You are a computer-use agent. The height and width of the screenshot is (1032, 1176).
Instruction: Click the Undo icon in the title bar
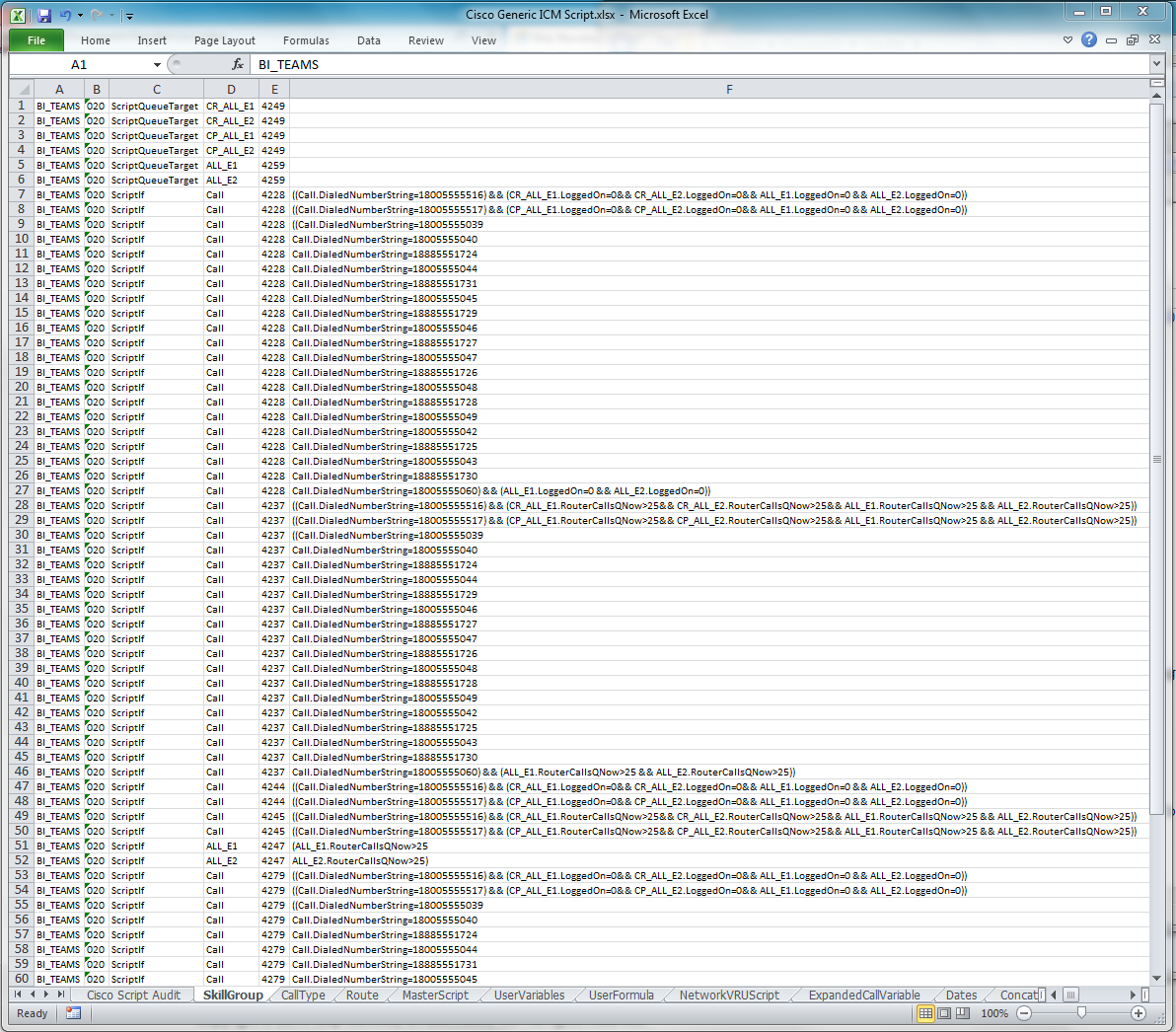[x=65, y=15]
